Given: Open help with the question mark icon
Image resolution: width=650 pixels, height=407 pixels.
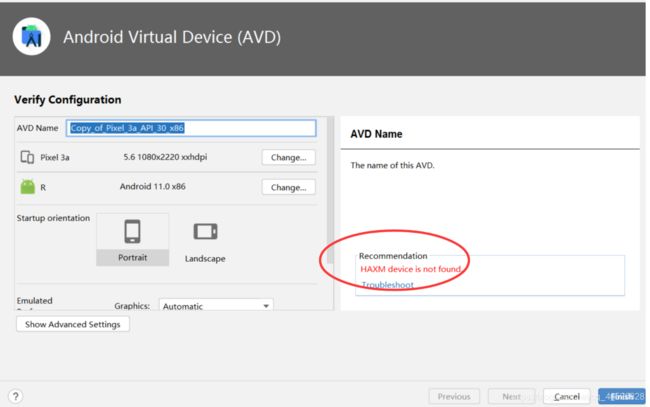Looking at the screenshot, I should [x=15, y=396].
